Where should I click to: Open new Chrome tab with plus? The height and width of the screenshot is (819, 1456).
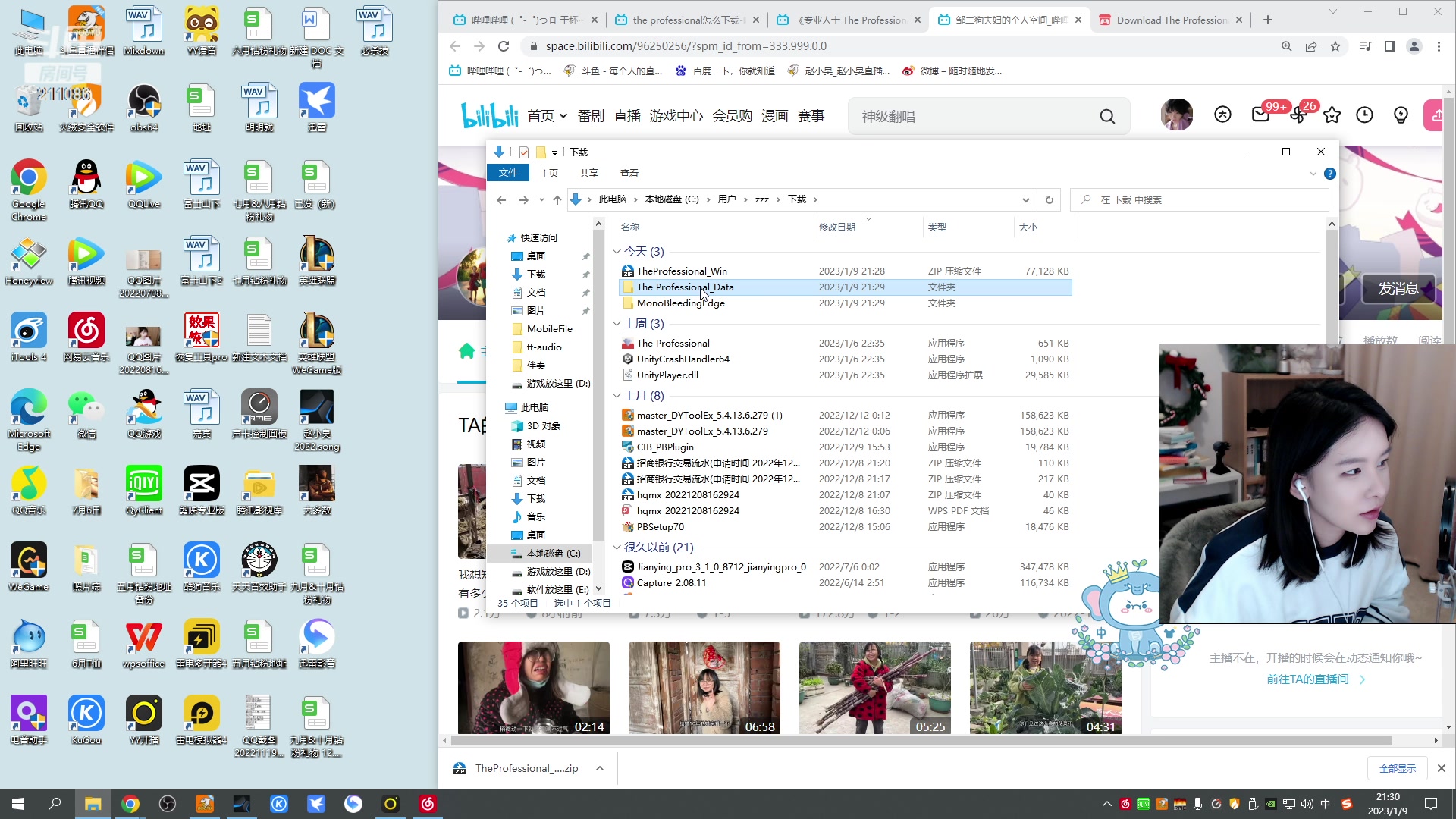(x=1268, y=20)
